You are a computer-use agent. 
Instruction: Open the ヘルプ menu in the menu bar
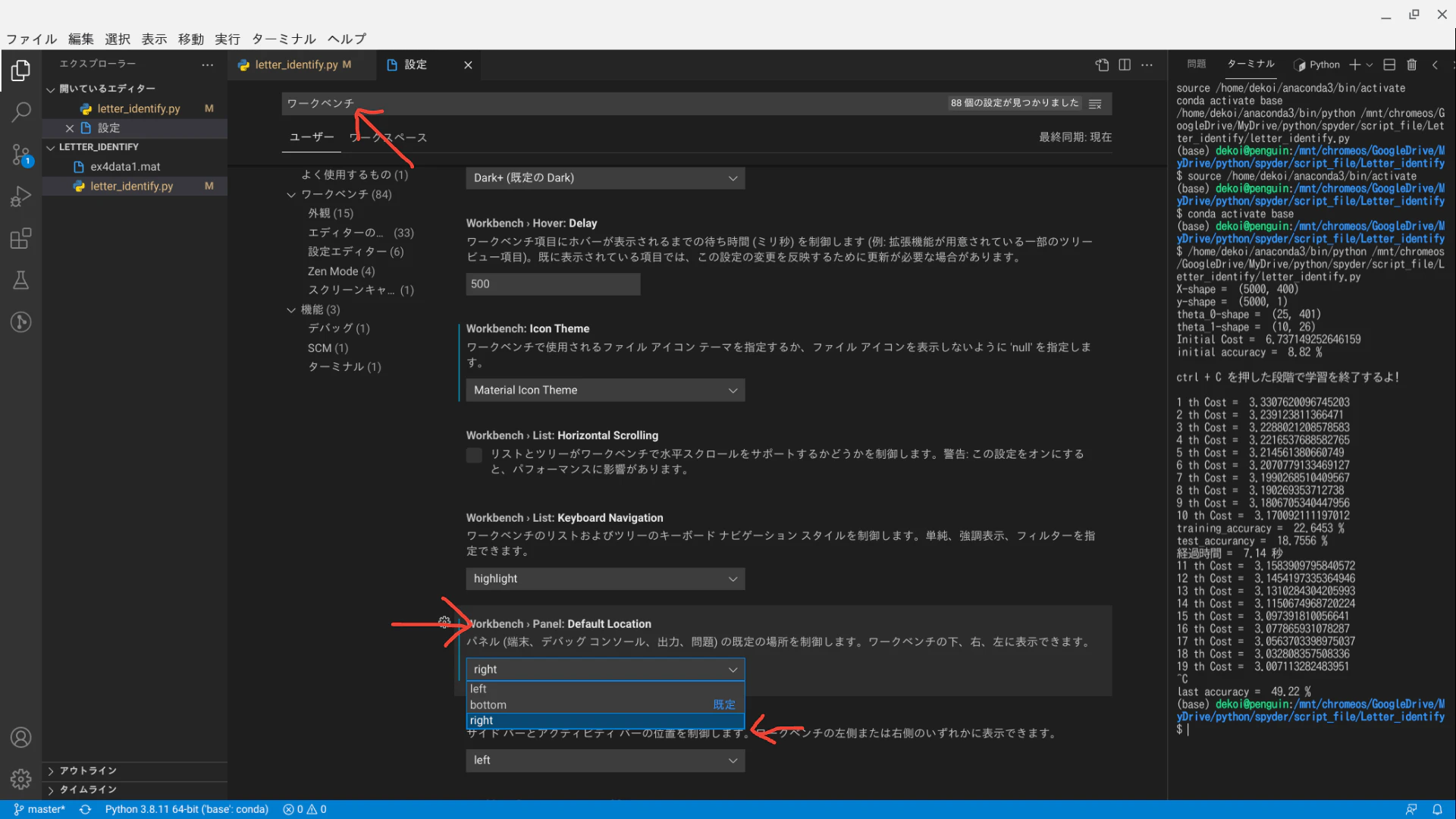tap(346, 39)
